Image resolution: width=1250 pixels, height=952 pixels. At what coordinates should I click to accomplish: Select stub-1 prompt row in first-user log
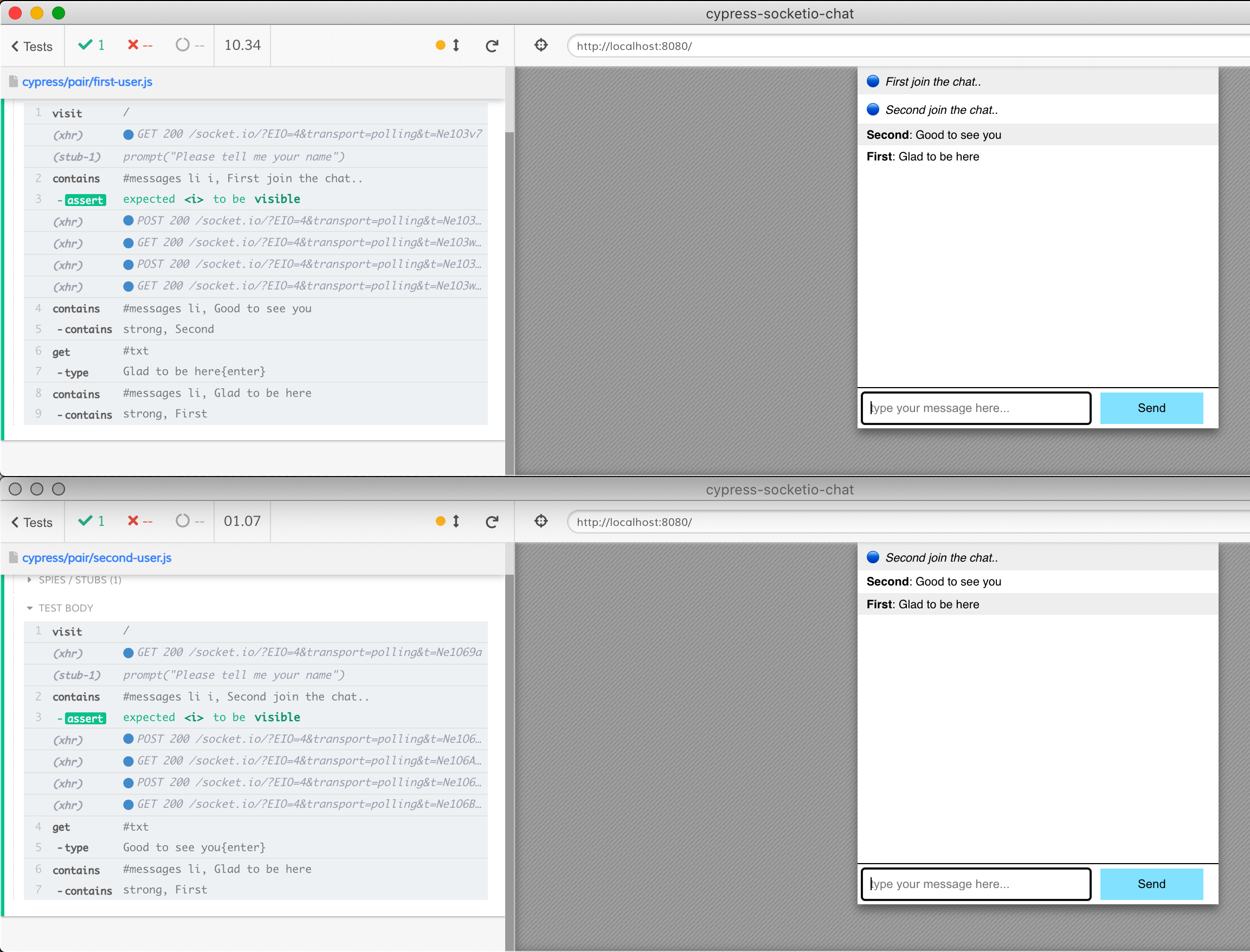[x=255, y=156]
